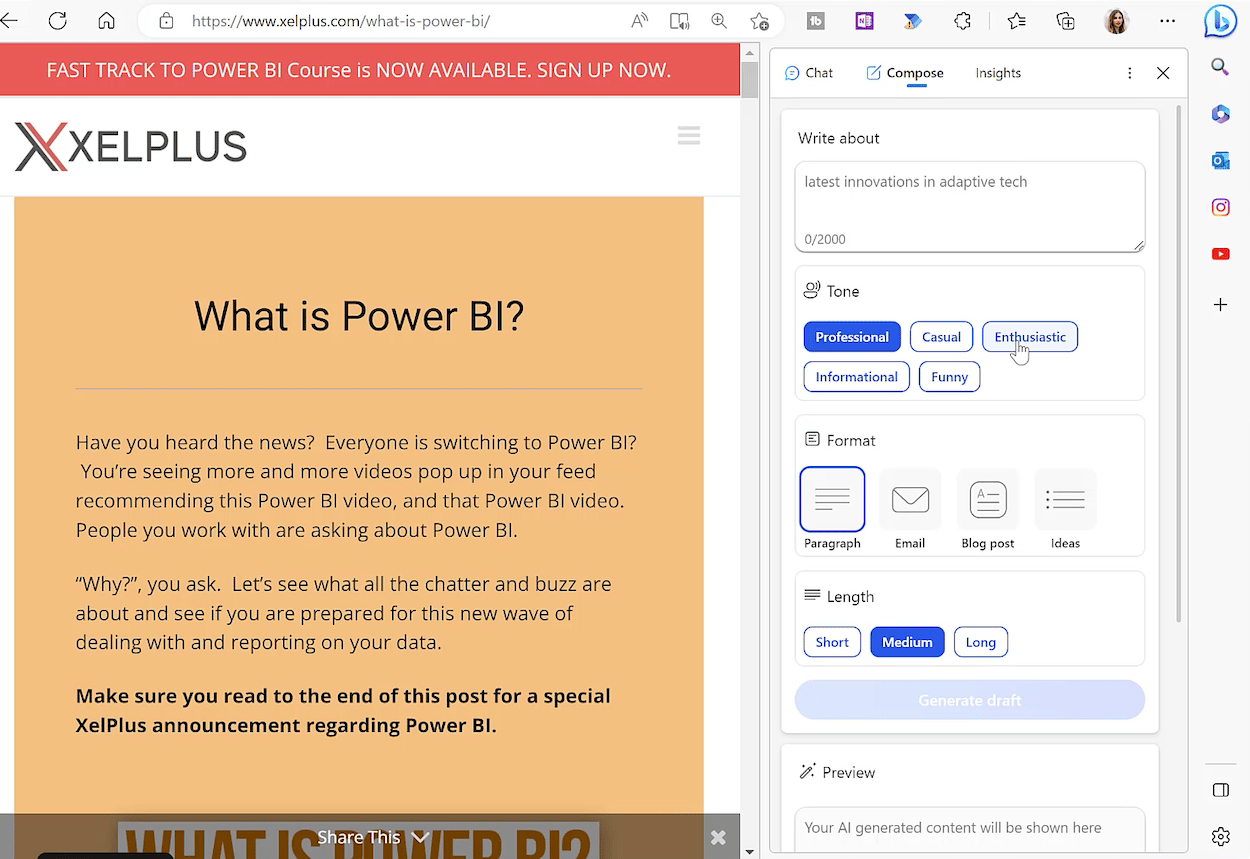The image size is (1250, 859).
Task: Open the Favorites list
Action: pos(1016,21)
